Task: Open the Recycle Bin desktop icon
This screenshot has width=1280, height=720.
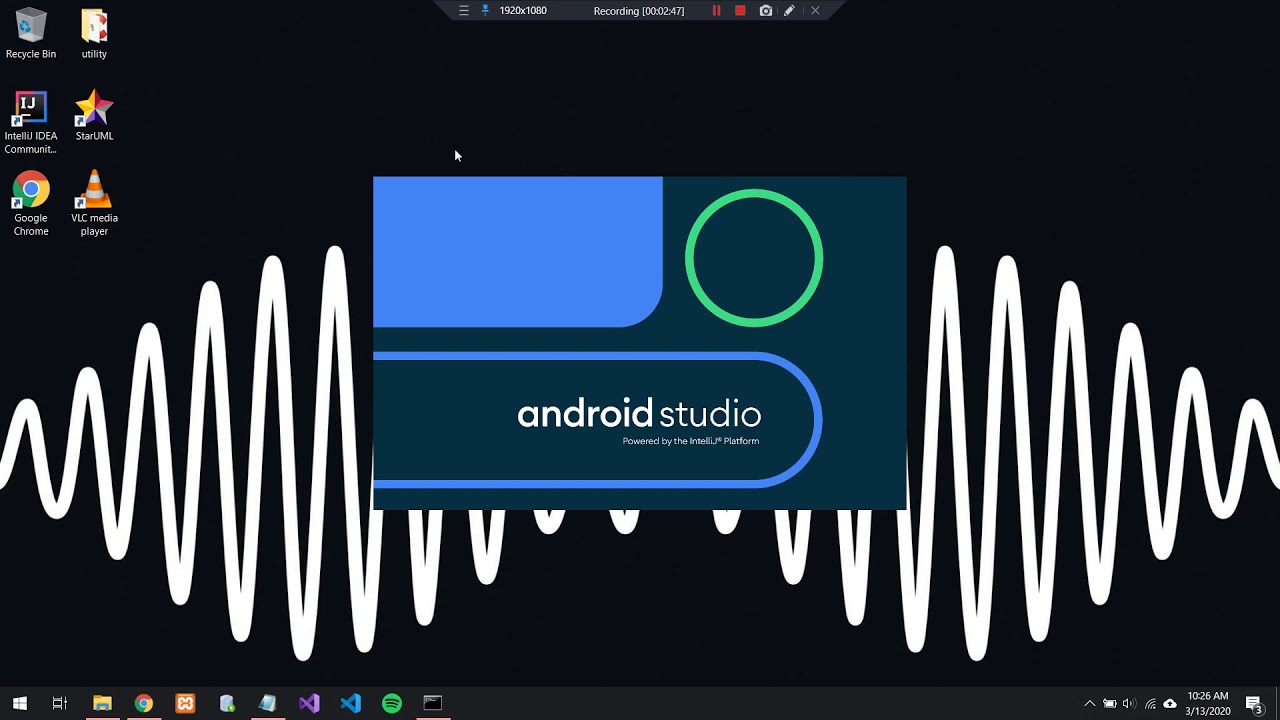Action: pyautogui.click(x=31, y=33)
